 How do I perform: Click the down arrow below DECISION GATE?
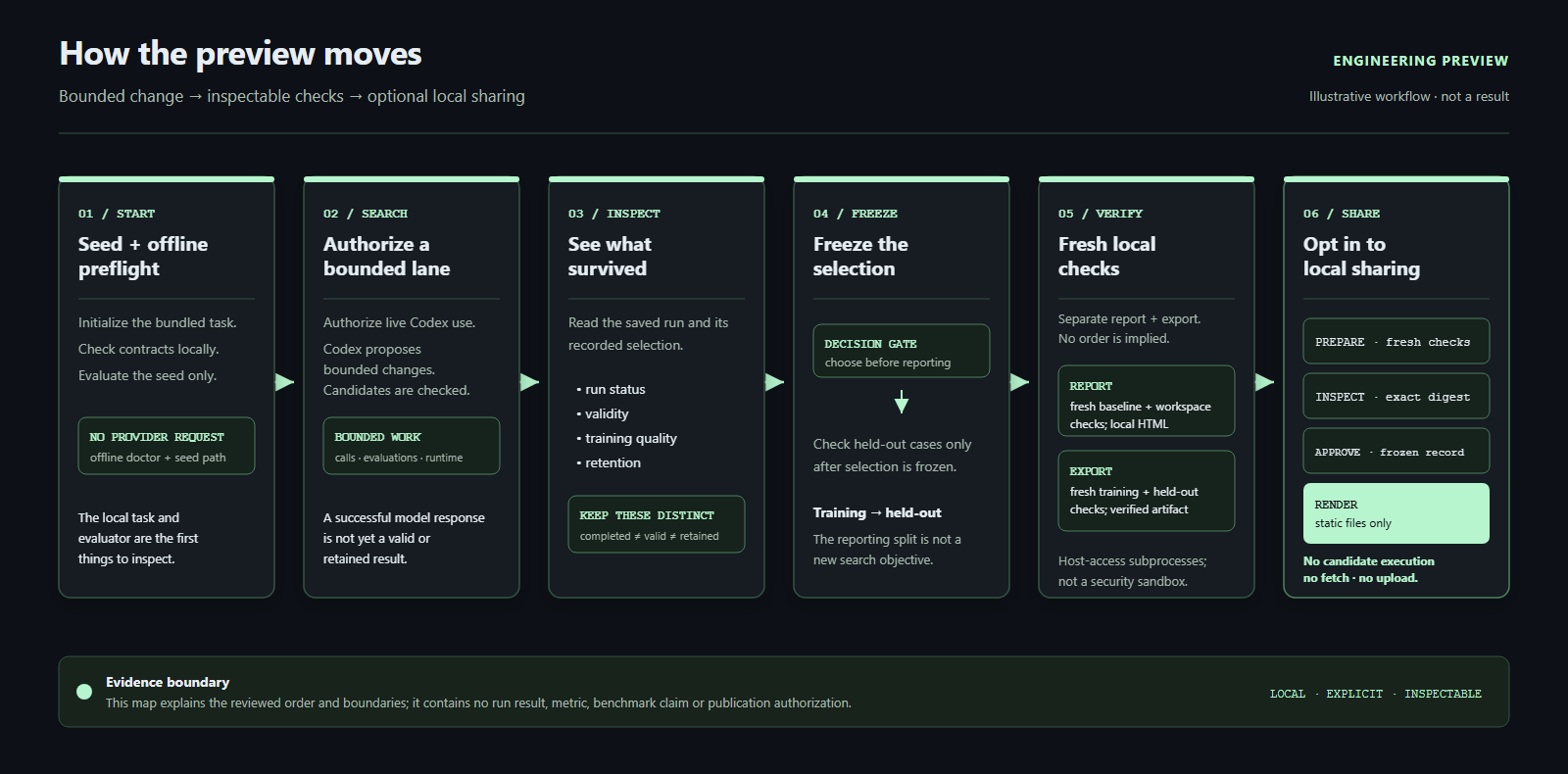tap(902, 402)
